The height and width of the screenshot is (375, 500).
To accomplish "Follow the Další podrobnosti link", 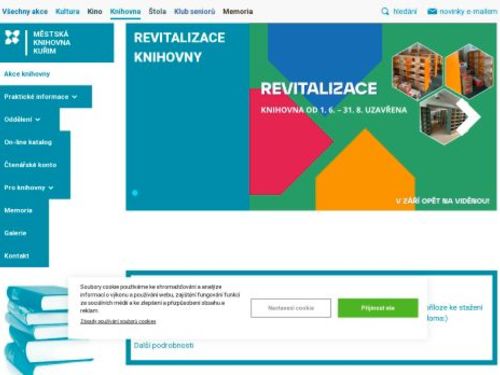I will click(x=164, y=345).
